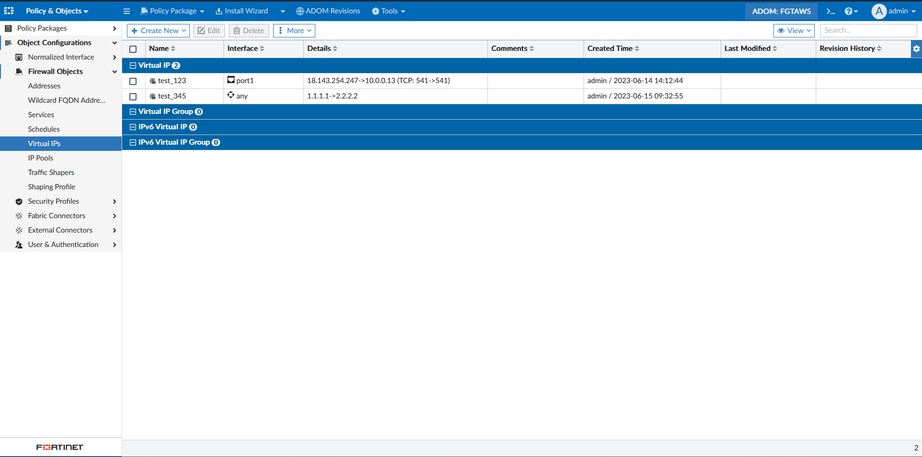The image size is (922, 457).
Task: Open the app grid icon beside Policy & Objects
Action: (9, 11)
